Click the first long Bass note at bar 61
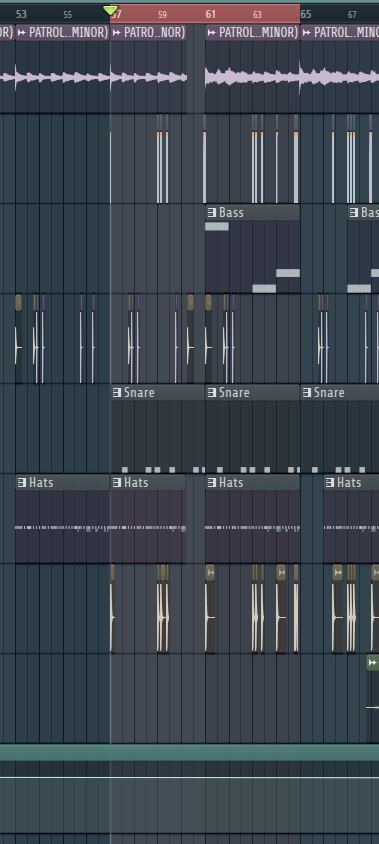 click(x=216, y=227)
